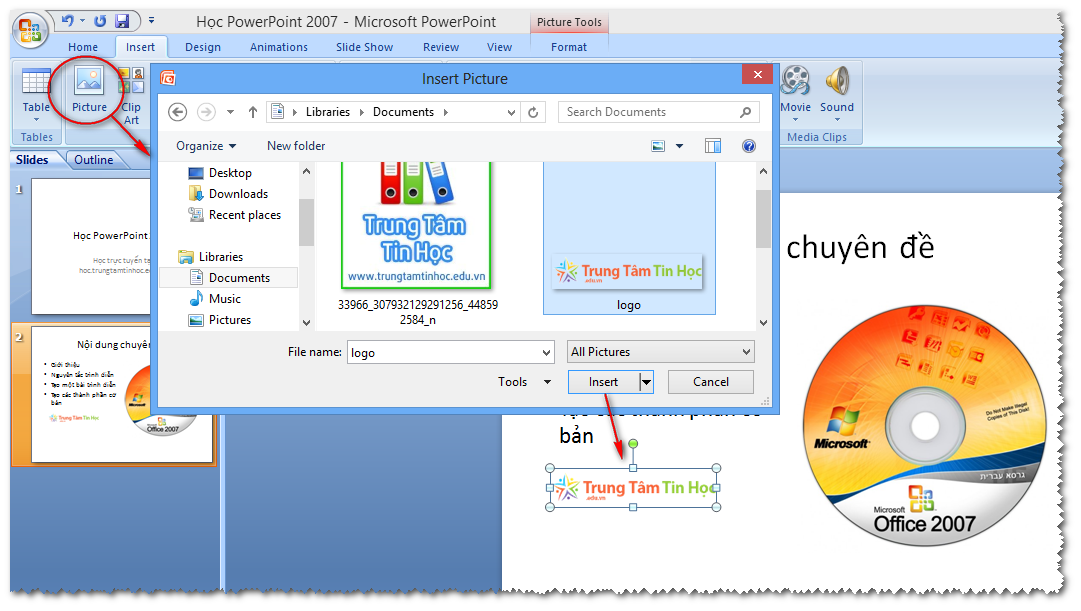Image resolution: width=1081 pixels, height=611 pixels.
Task: Open Clip Art from the ribbon
Action: 131,96
